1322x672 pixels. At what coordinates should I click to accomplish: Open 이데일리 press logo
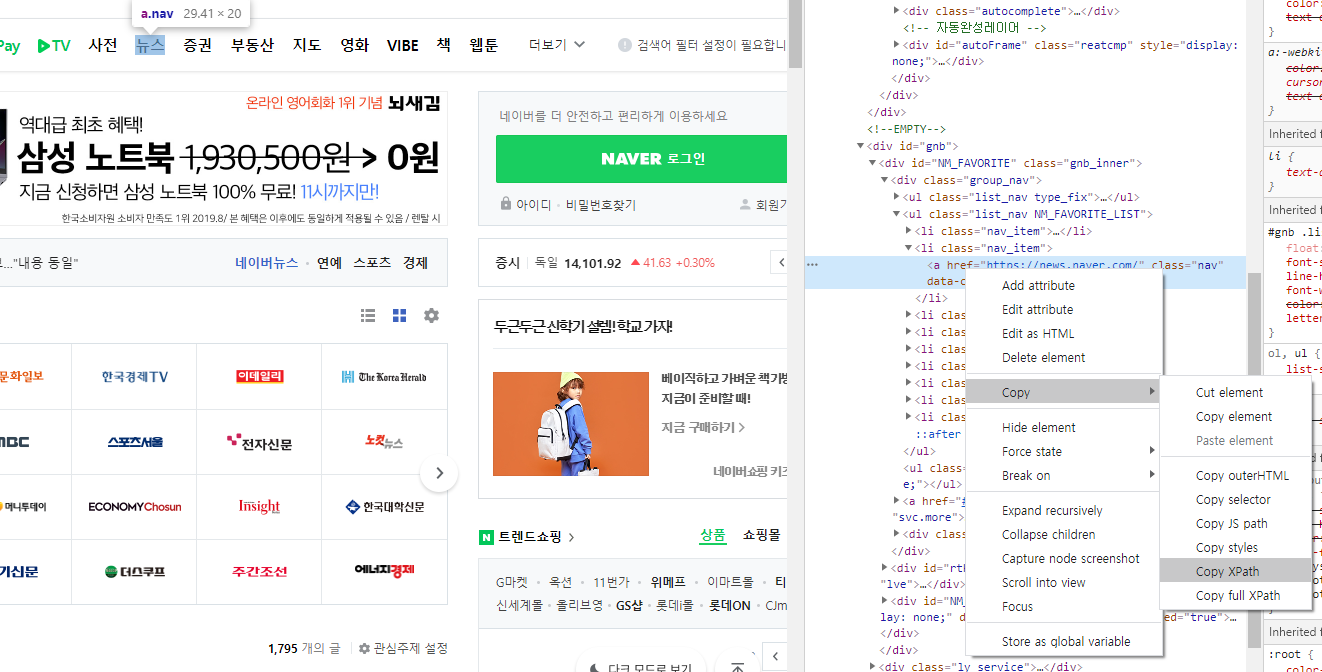coord(260,376)
